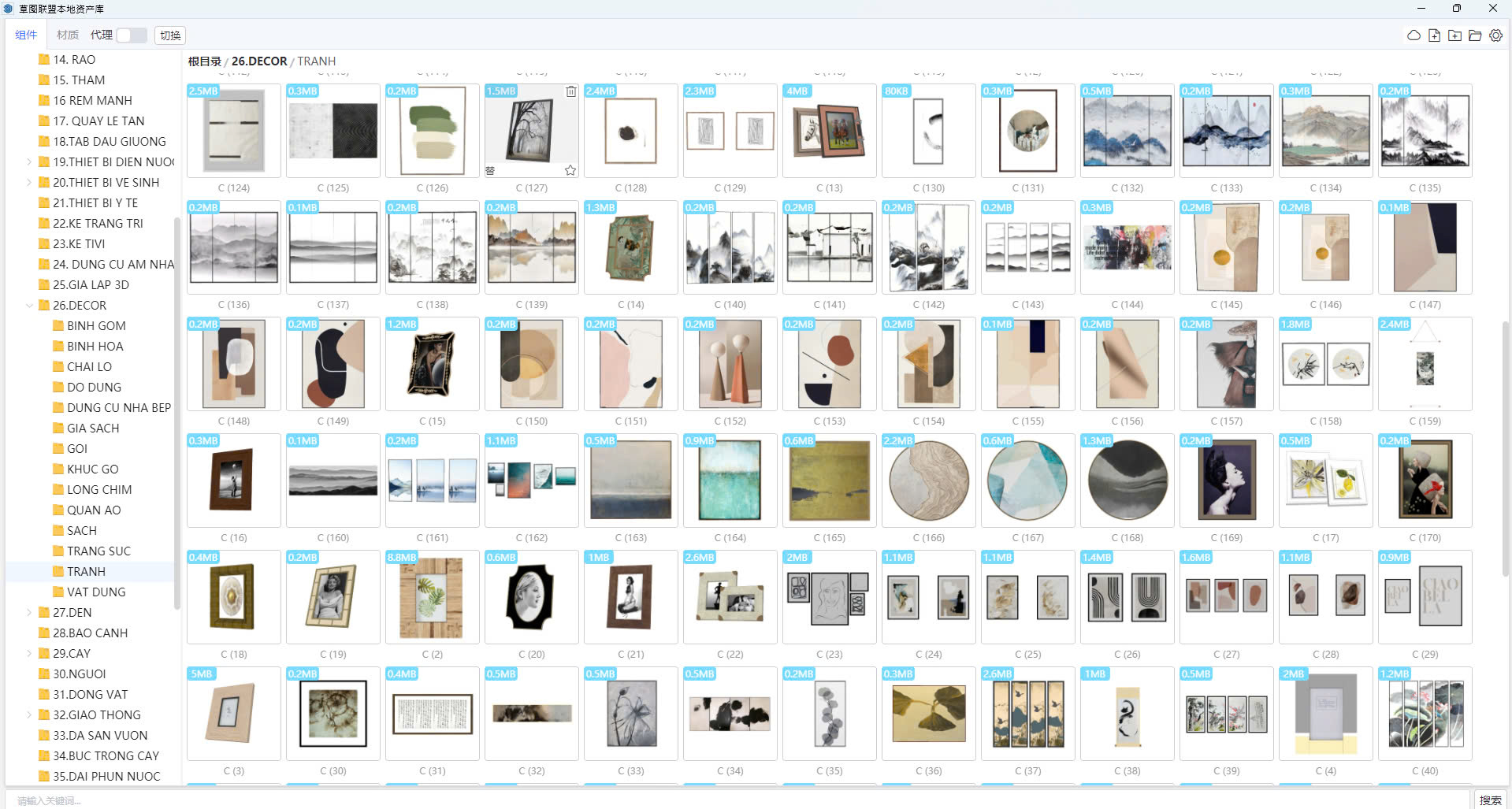Click the cloud library icon
The height and width of the screenshot is (809, 1512).
tap(1414, 35)
